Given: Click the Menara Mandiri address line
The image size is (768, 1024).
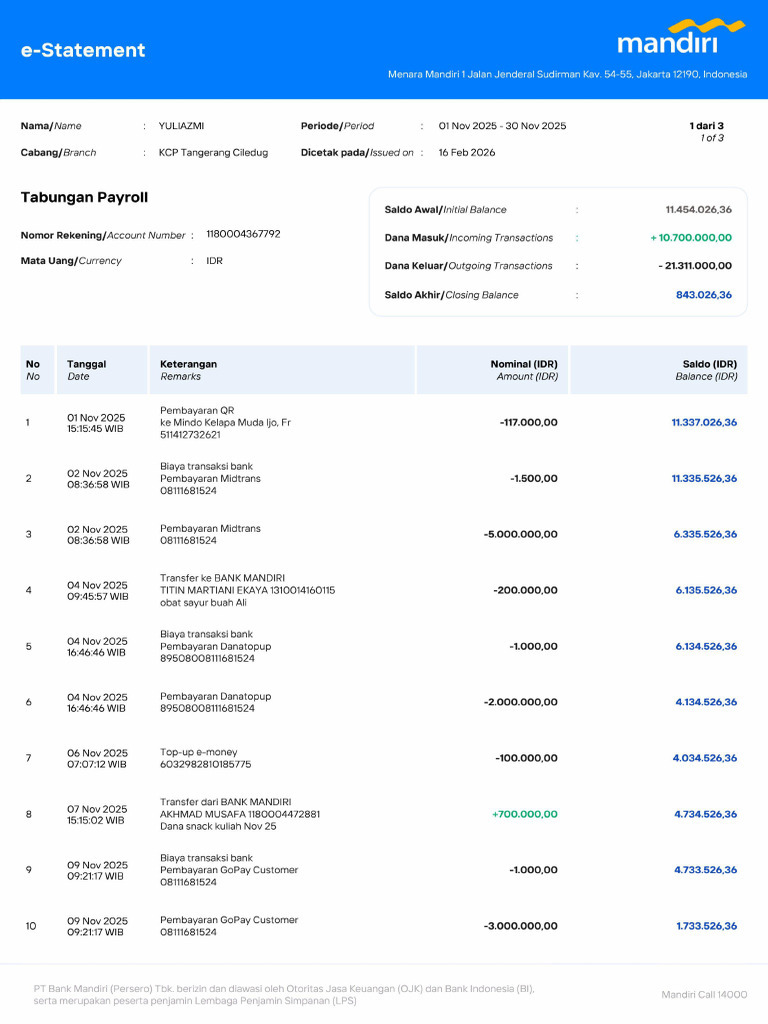Looking at the screenshot, I should coord(568,74).
